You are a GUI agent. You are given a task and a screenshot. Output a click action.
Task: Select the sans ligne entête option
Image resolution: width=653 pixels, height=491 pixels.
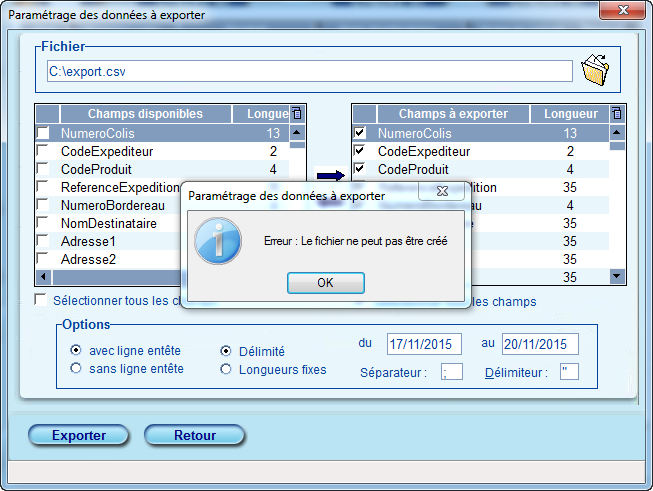76,368
